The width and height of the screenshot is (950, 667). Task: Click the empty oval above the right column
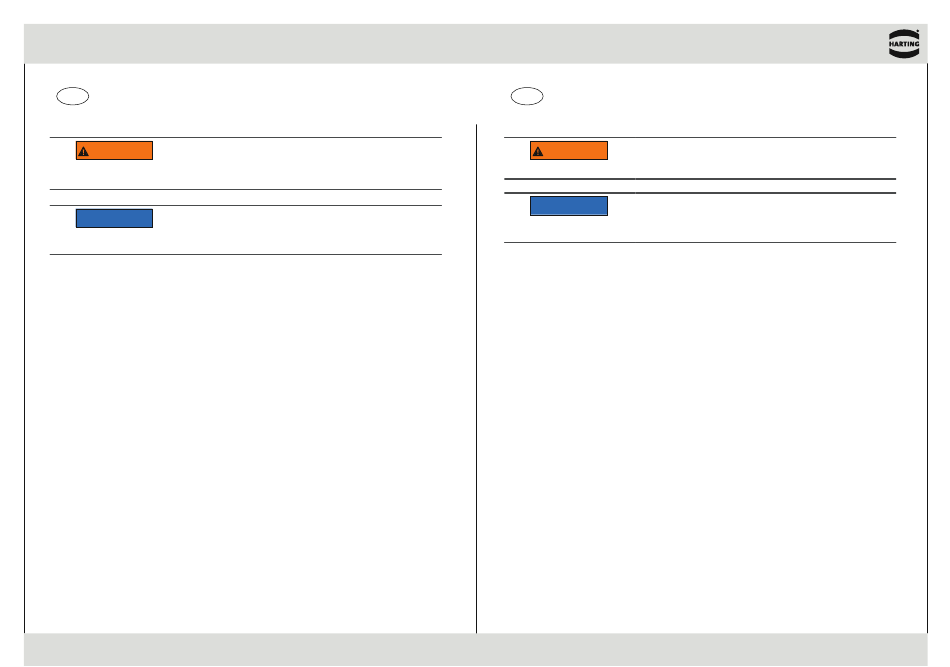click(x=527, y=96)
